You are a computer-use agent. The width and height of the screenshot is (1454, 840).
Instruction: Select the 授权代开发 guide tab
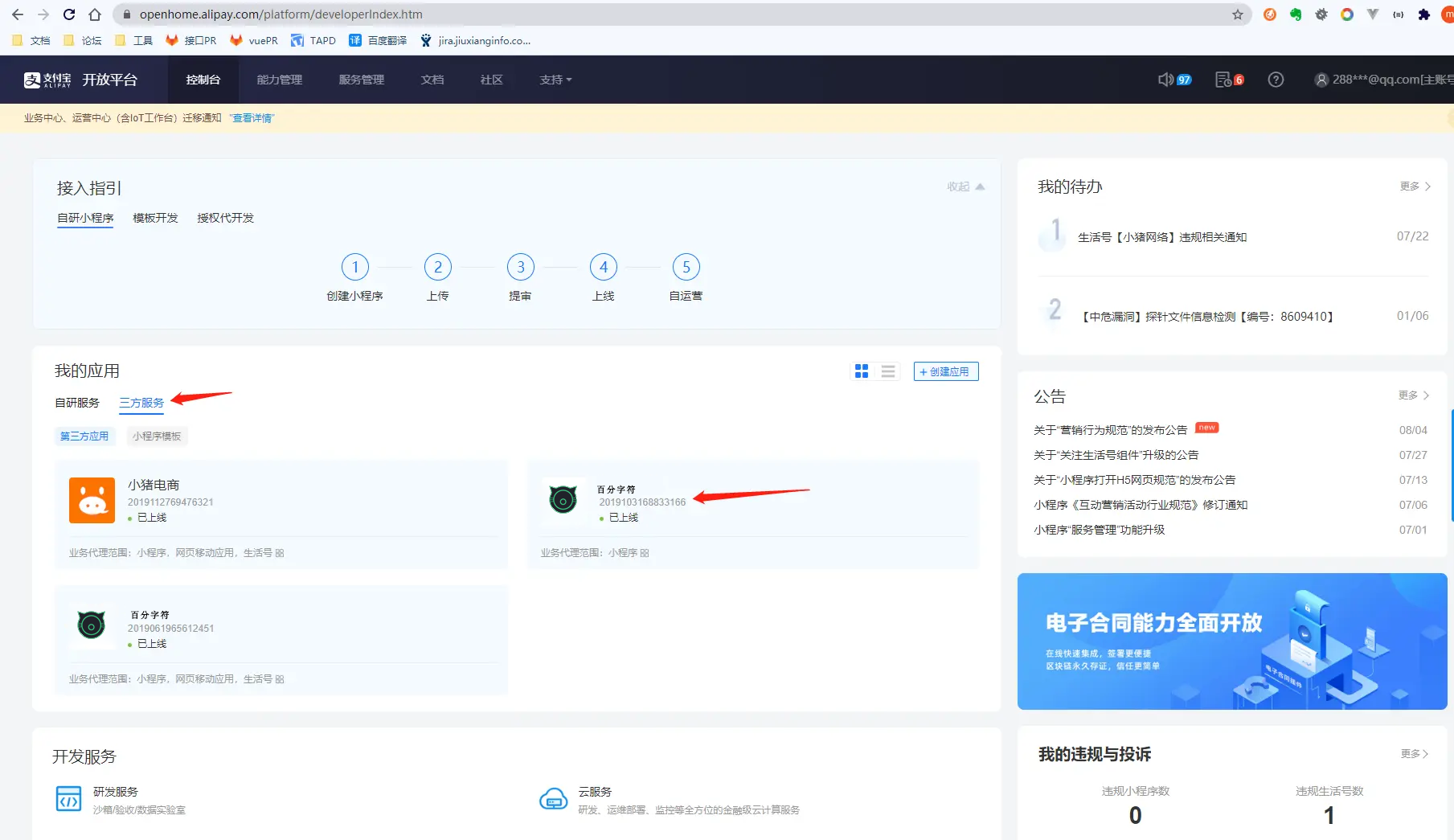226,218
